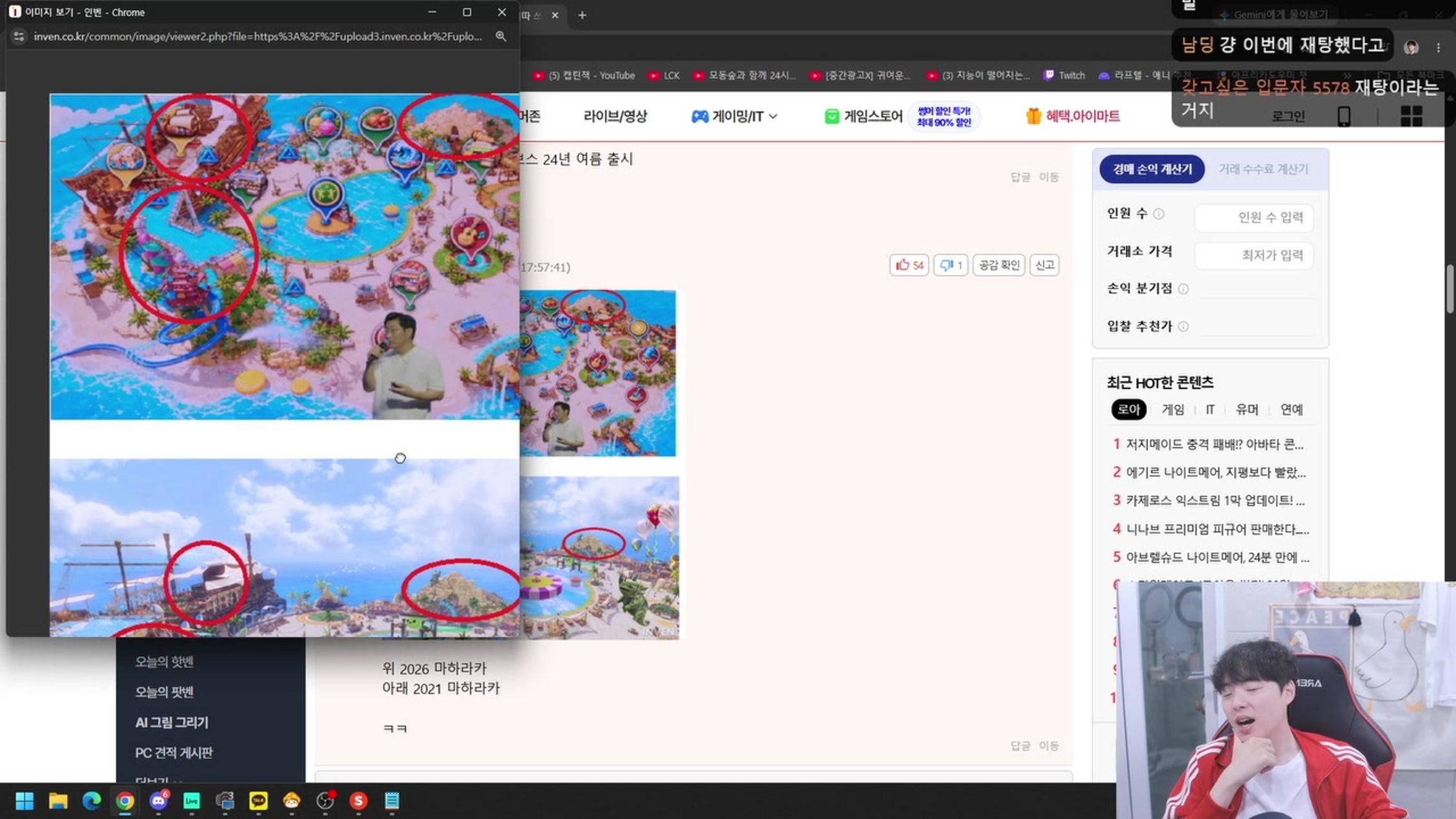The width and height of the screenshot is (1456, 819).
Task: Open the green Live app taskbar icon
Action: pos(191,800)
